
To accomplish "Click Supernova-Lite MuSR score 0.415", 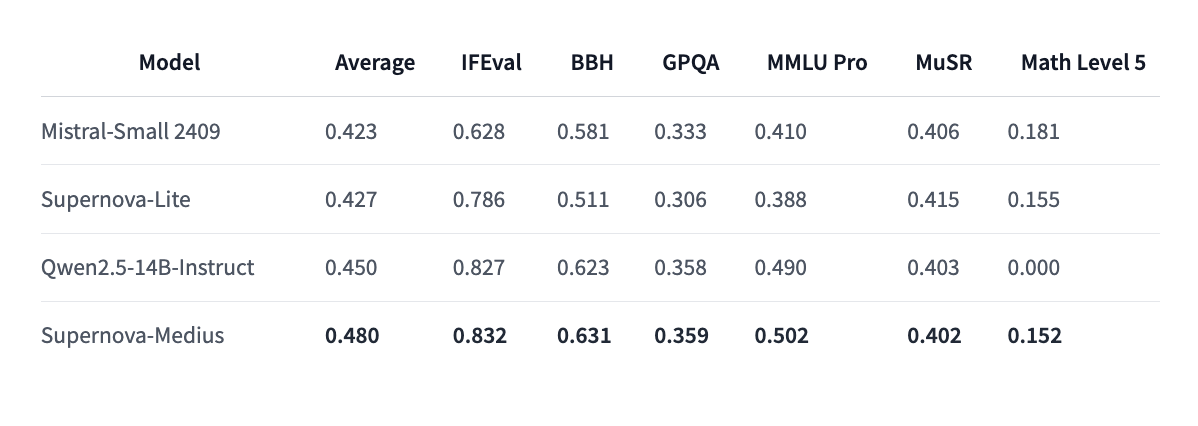I will click(x=933, y=199).
